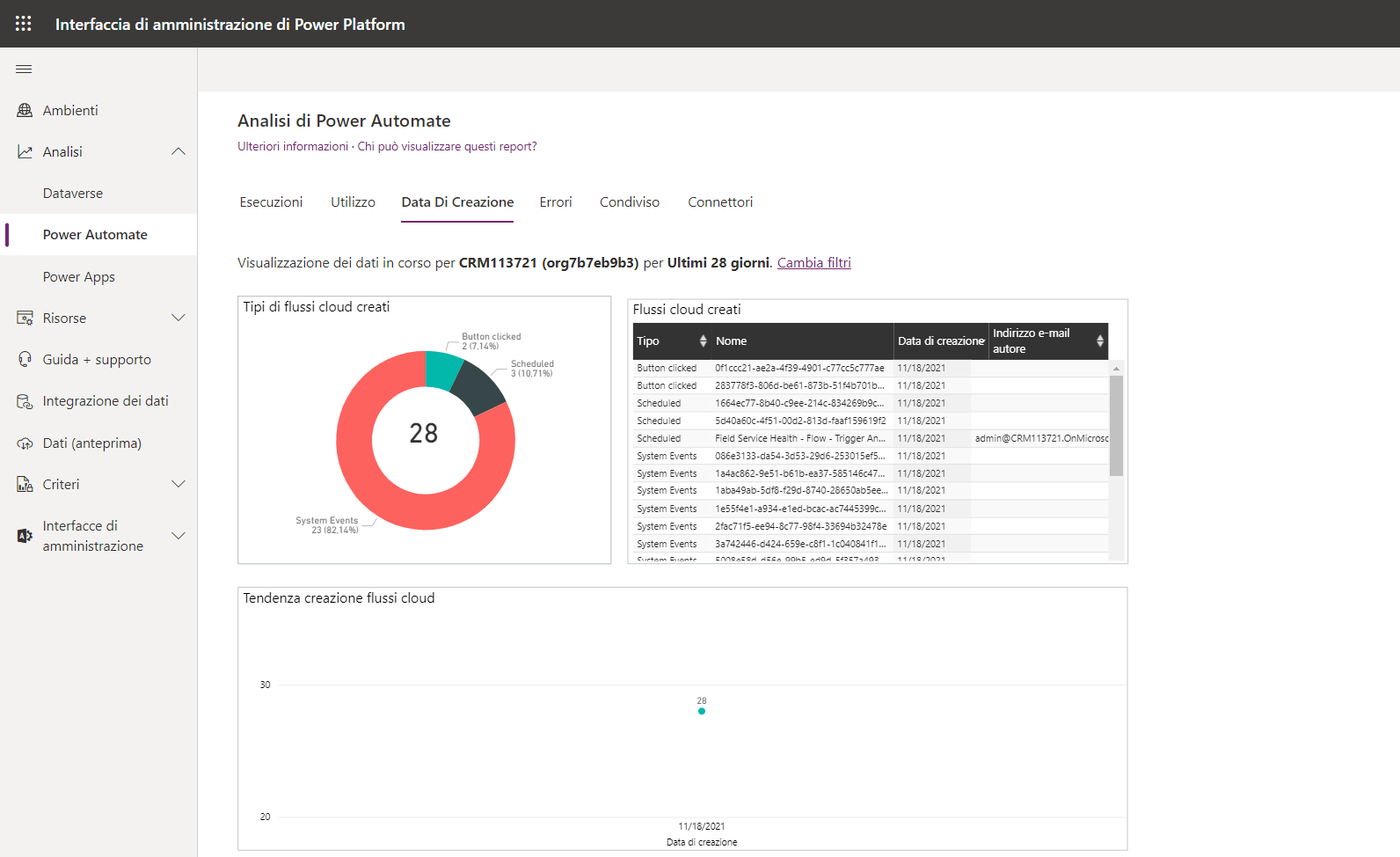The height and width of the screenshot is (857, 1400).
Task: Click the Ambienti globe icon
Action: (x=25, y=110)
